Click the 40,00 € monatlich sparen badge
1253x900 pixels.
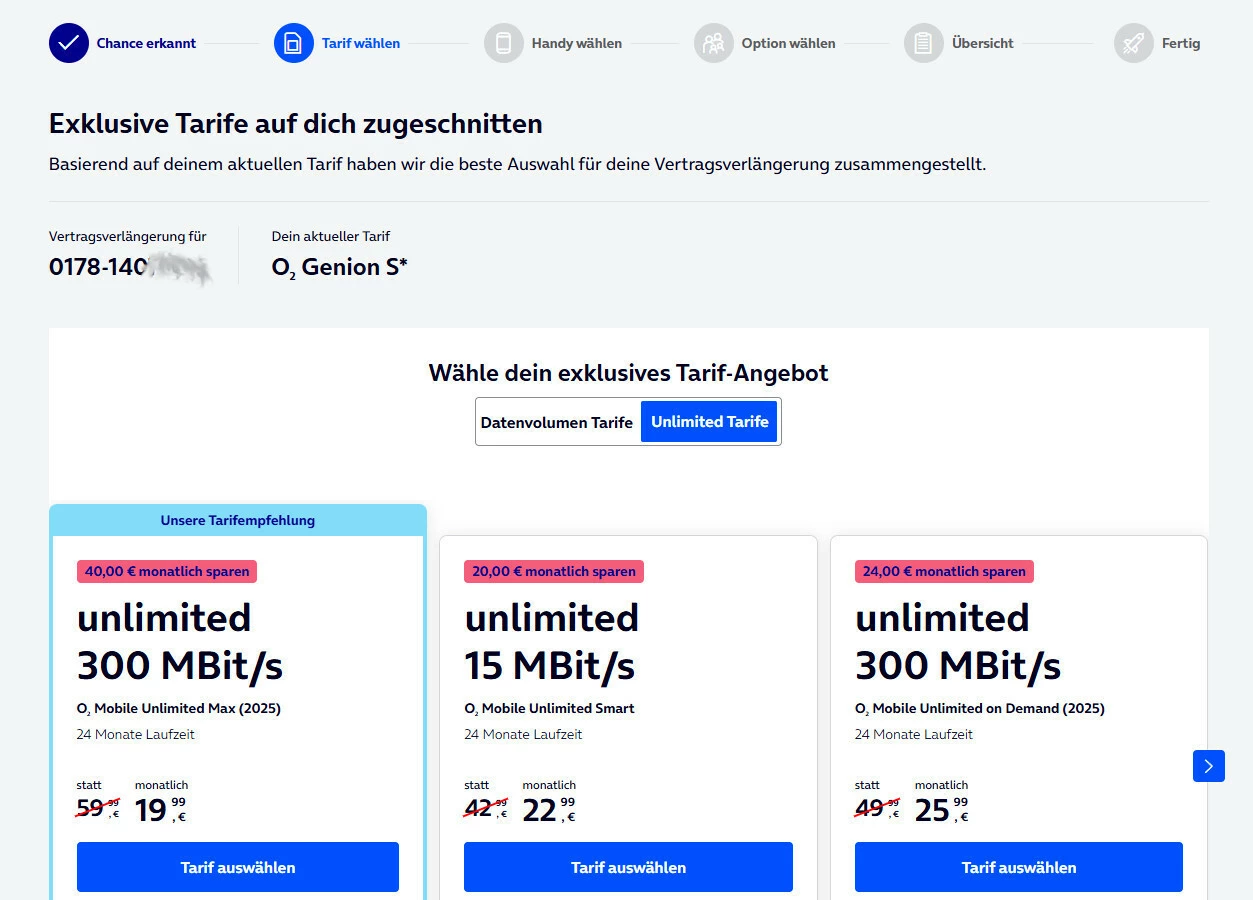(x=167, y=571)
